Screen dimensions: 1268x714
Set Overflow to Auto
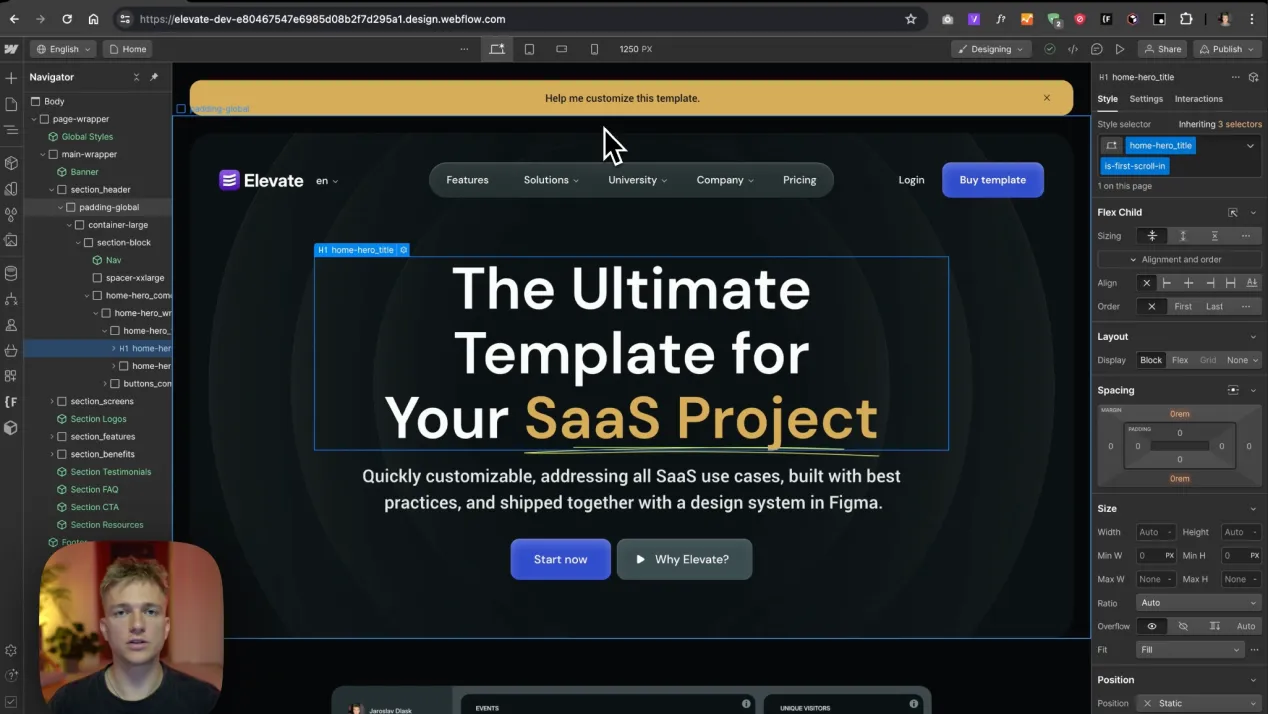pos(1245,626)
